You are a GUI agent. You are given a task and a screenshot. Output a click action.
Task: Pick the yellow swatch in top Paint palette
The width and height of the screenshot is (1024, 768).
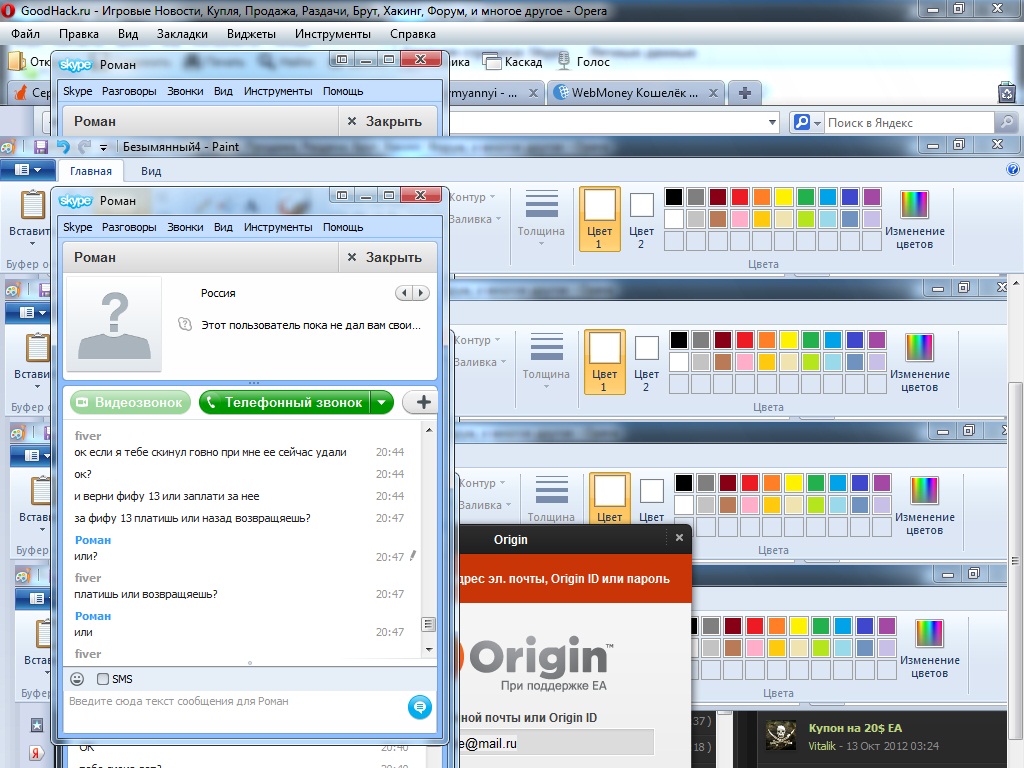pos(784,197)
